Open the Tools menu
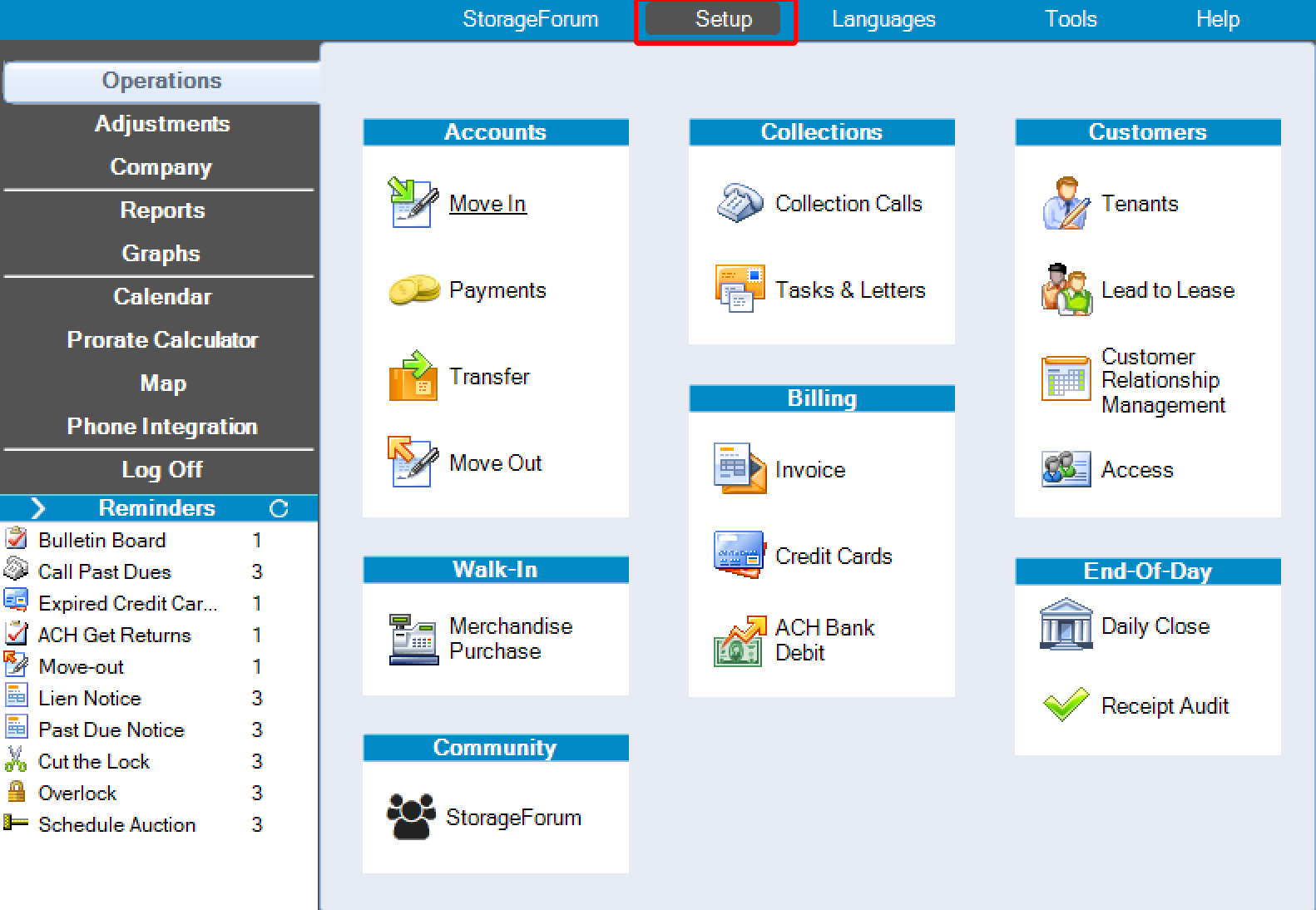 [x=1071, y=19]
